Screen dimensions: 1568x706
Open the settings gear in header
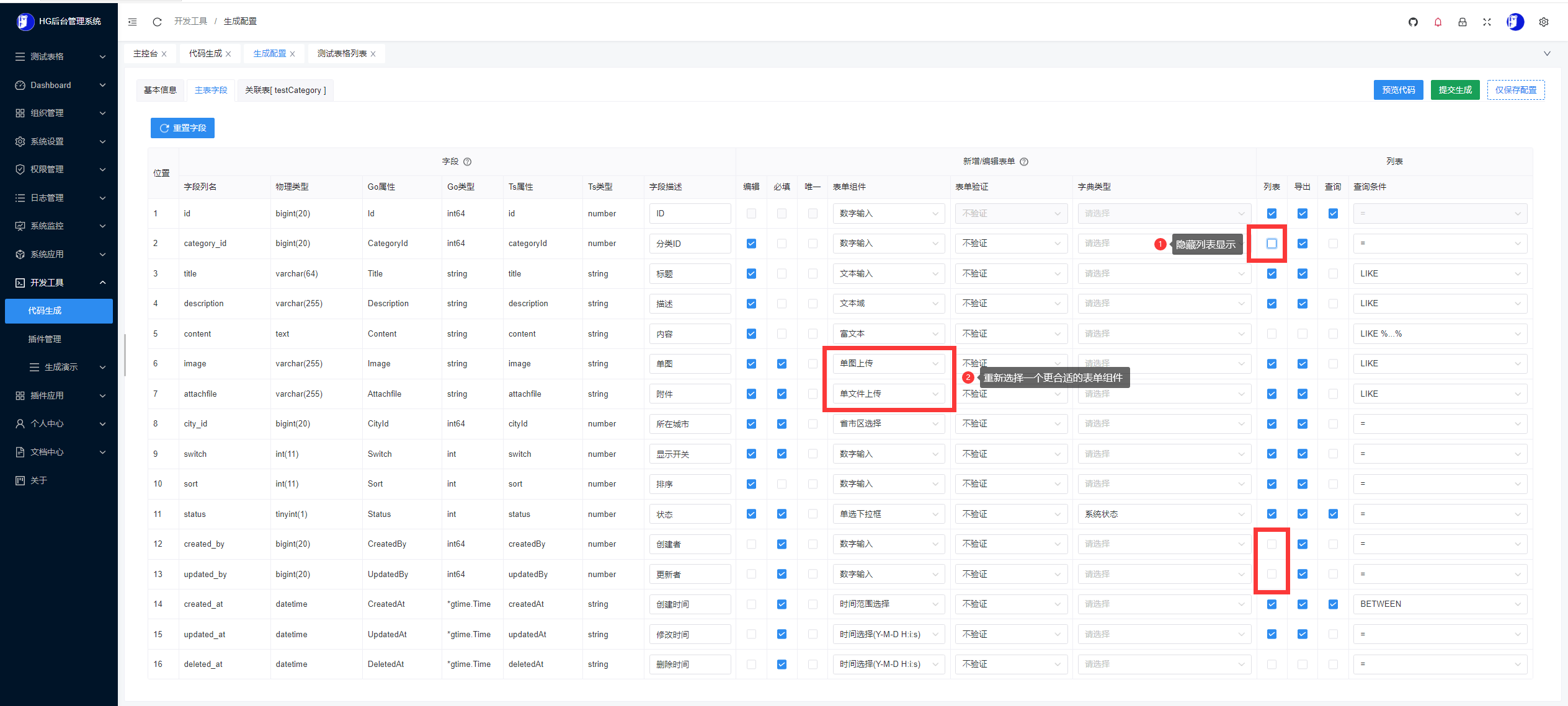[x=1543, y=22]
